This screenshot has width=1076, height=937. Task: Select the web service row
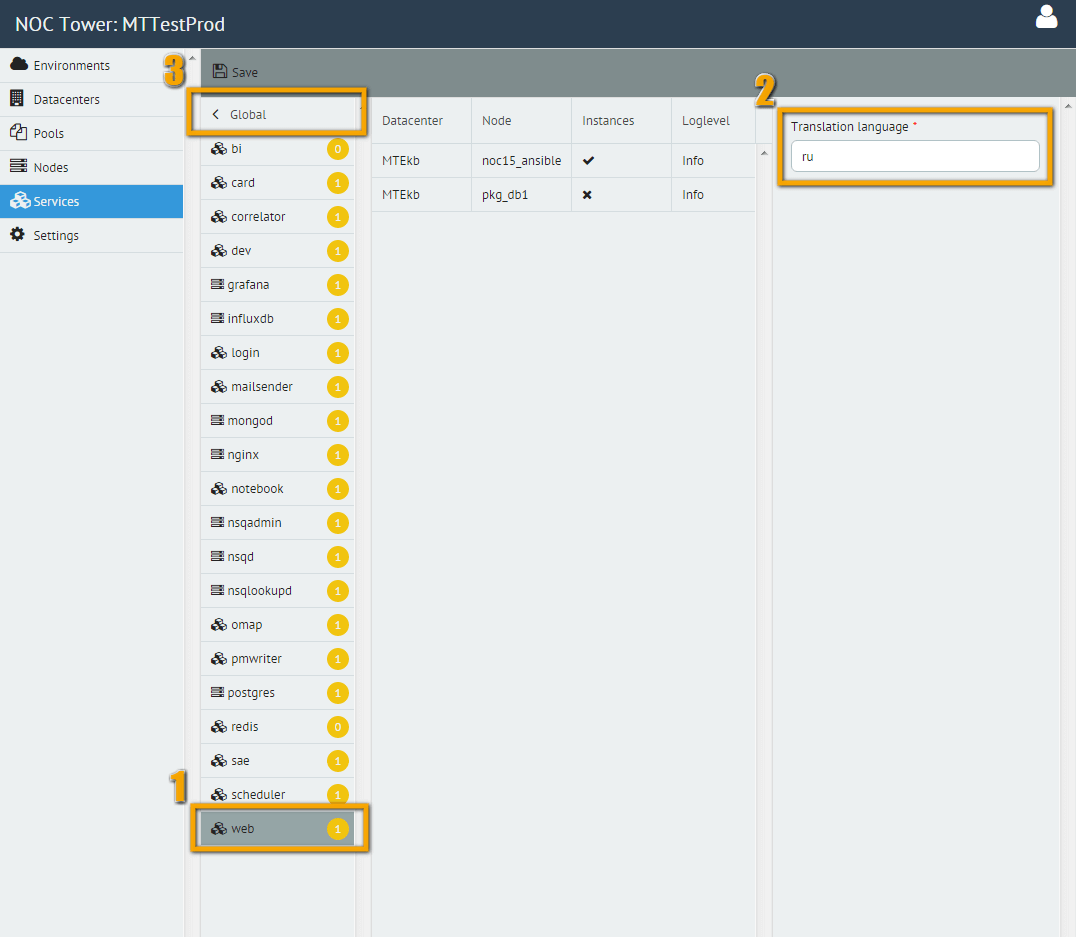277,829
